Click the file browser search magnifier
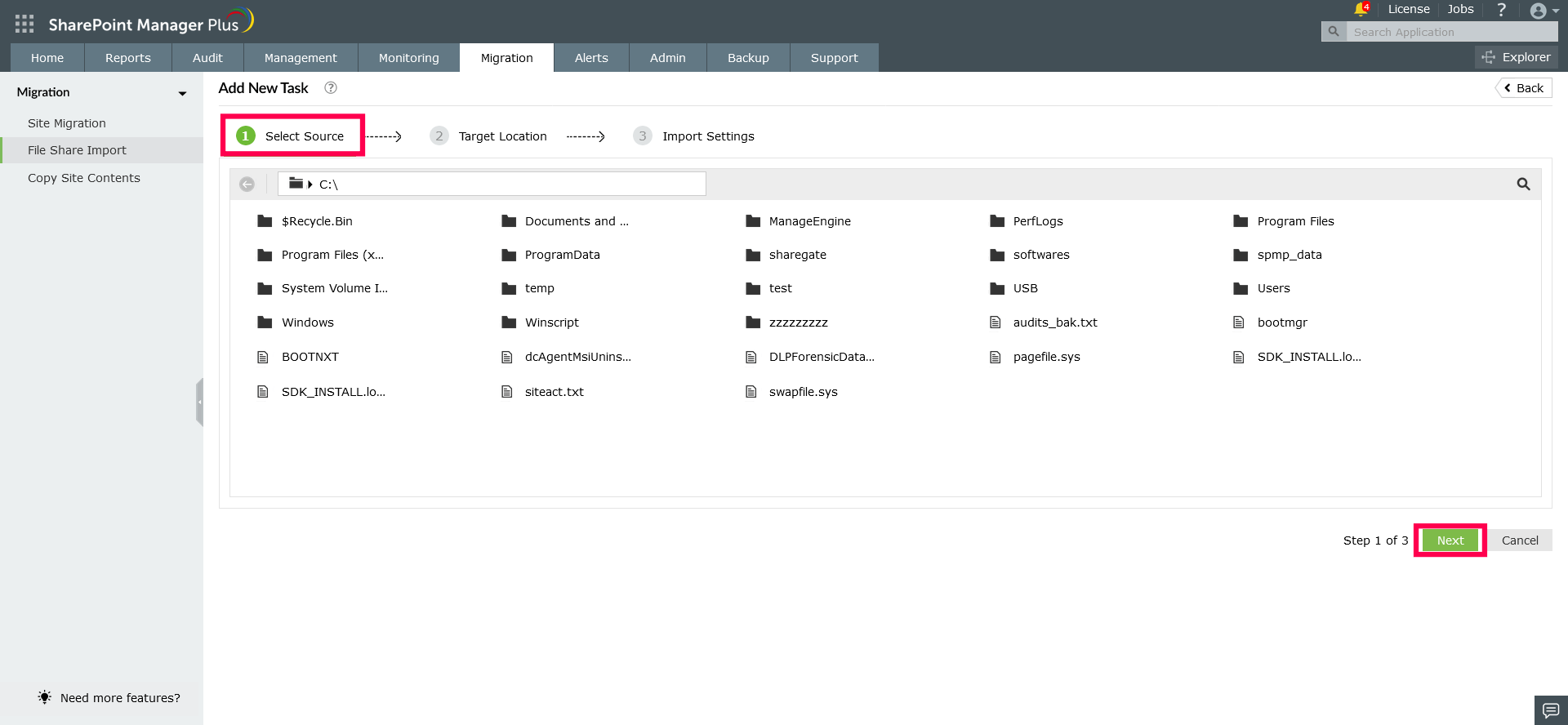This screenshot has width=1568, height=725. (x=1523, y=185)
